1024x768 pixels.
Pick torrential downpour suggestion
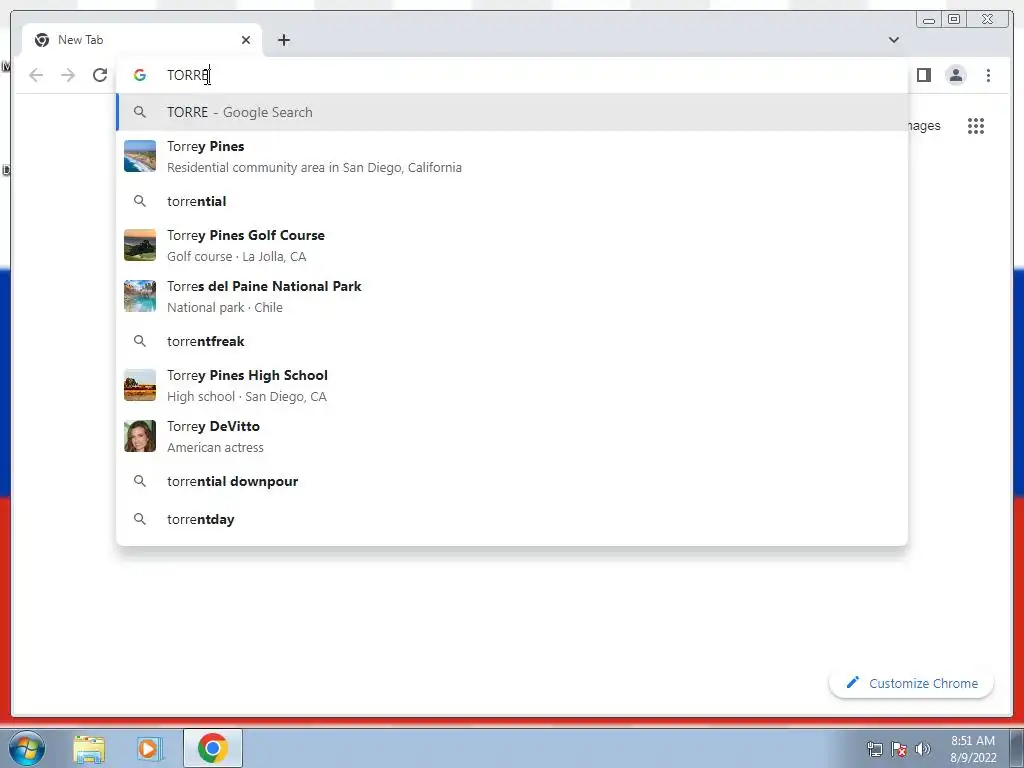tap(512, 481)
